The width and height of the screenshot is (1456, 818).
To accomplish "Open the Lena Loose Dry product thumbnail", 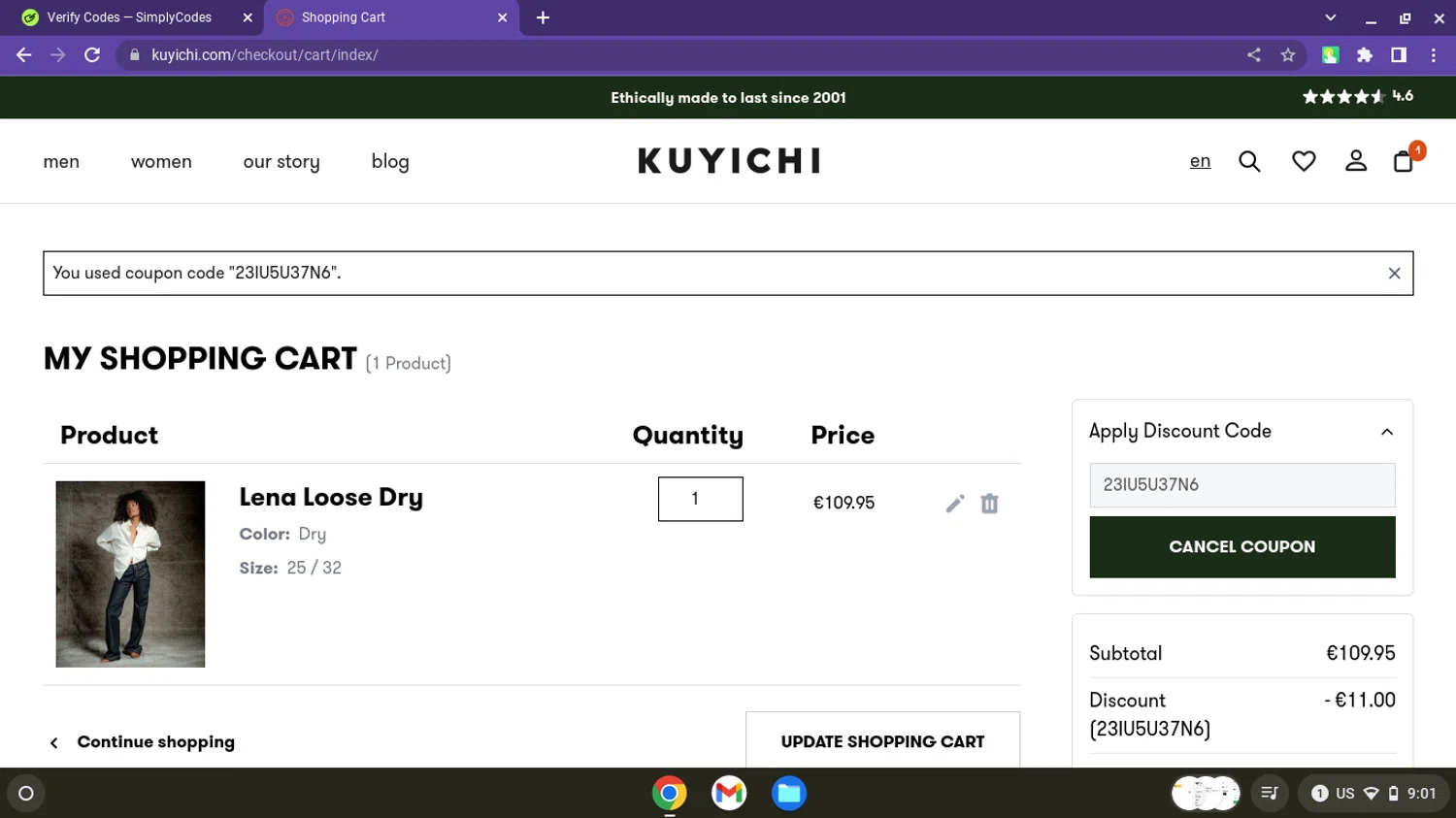I will pyautogui.click(x=130, y=574).
